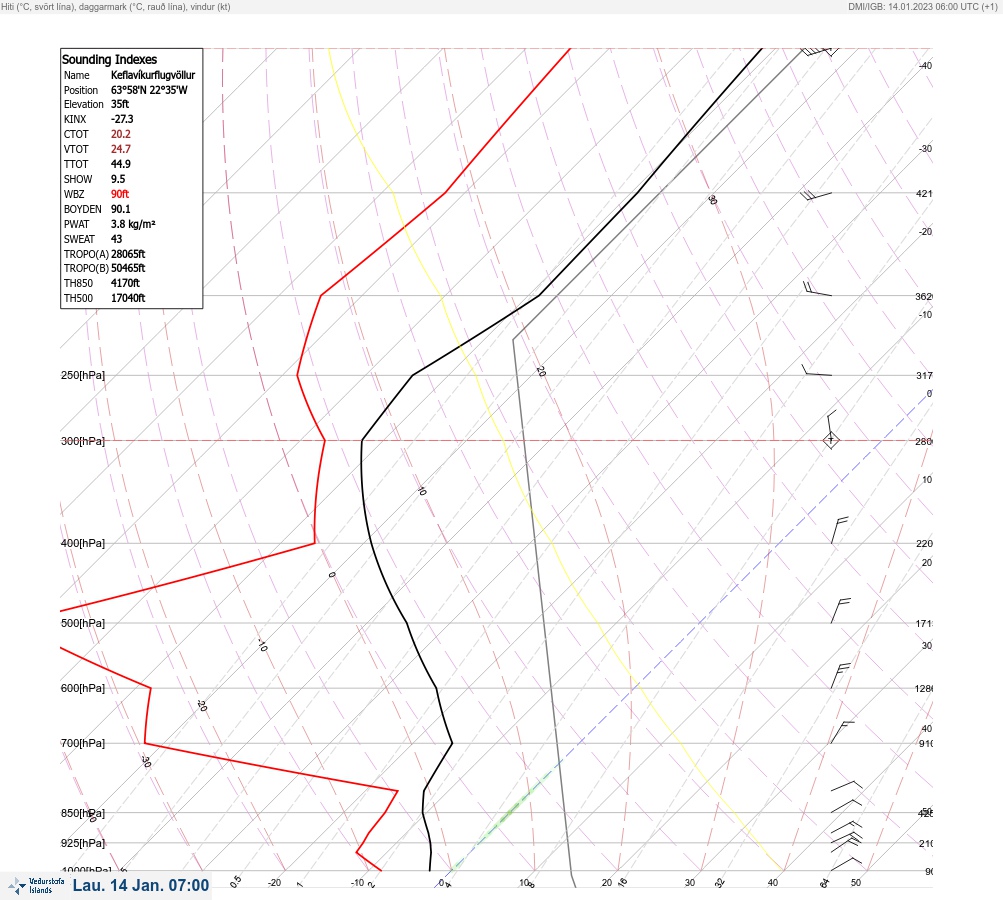Viewport: 1003px width, 900px height.
Task: Click the '500[hPa]' pressure label
Action: pos(83,623)
